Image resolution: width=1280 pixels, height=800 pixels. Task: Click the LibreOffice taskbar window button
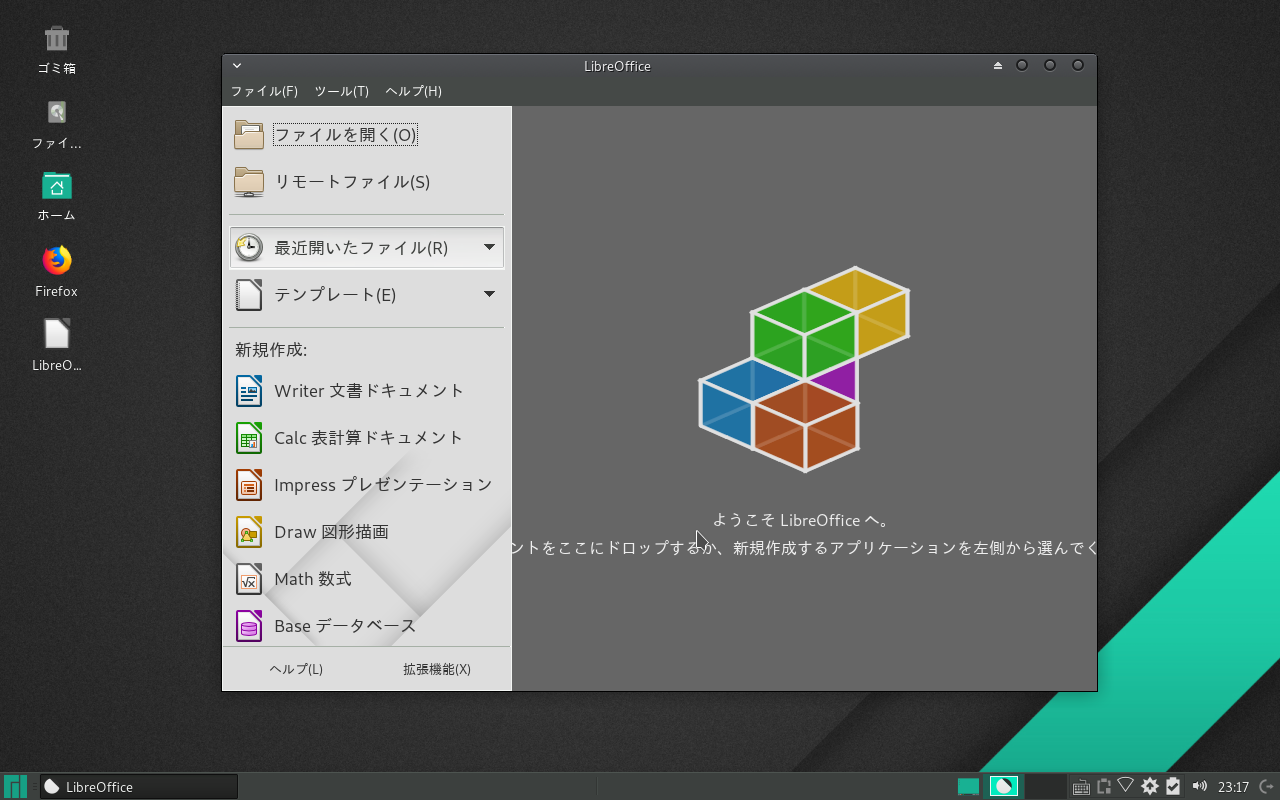139,787
